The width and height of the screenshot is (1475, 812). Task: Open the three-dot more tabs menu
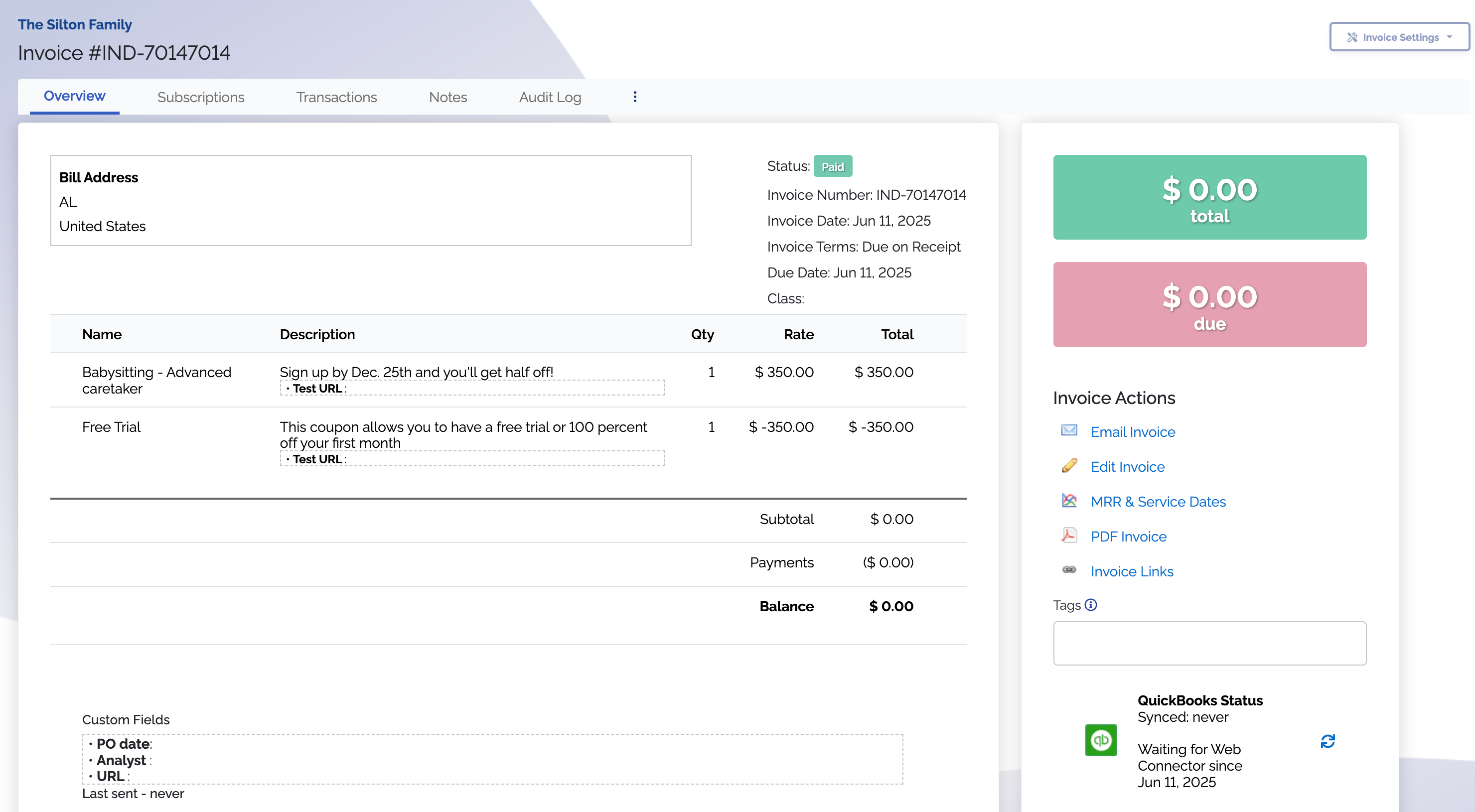tap(634, 97)
